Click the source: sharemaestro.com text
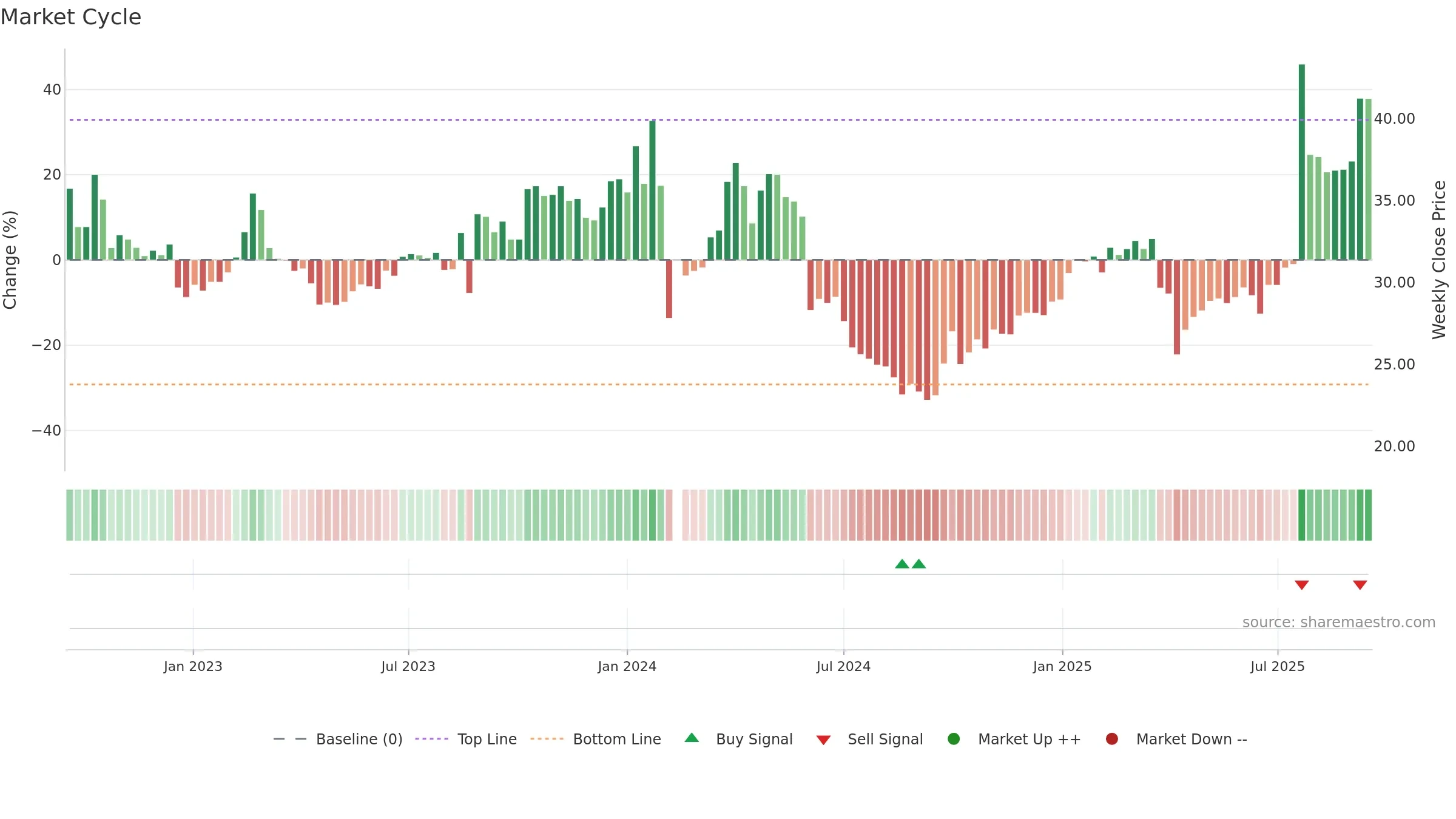1456x819 pixels. coord(1339,622)
